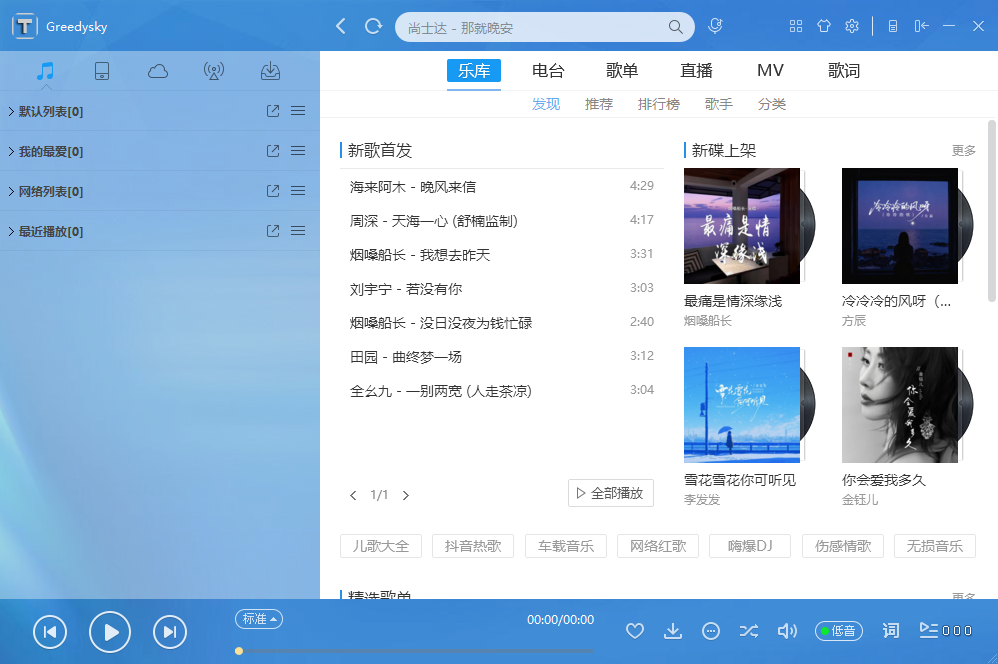Favorite the current song with the heart
Screen dimensions: 998x664
coord(634,631)
